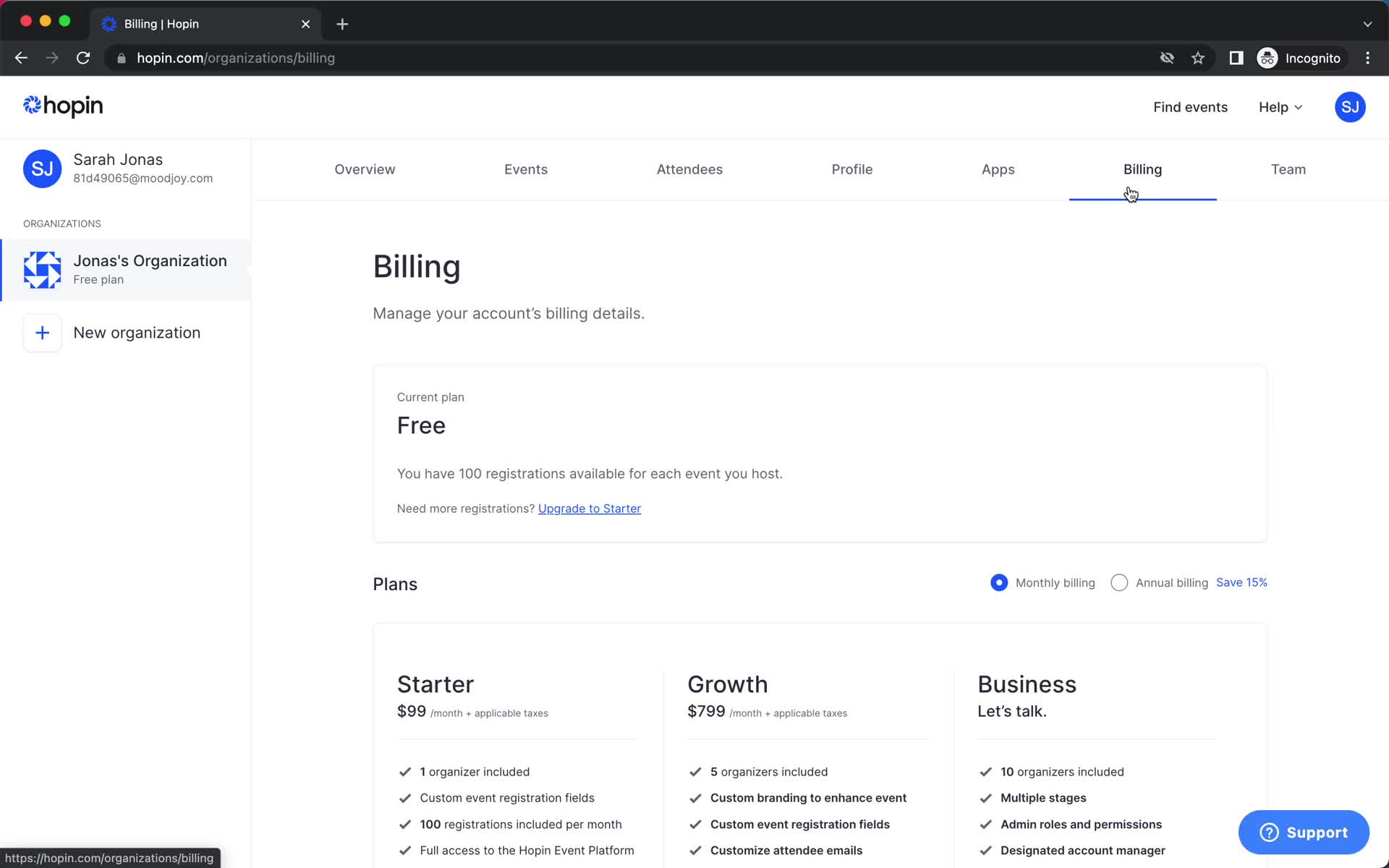Open the Help dropdown

point(1280,107)
